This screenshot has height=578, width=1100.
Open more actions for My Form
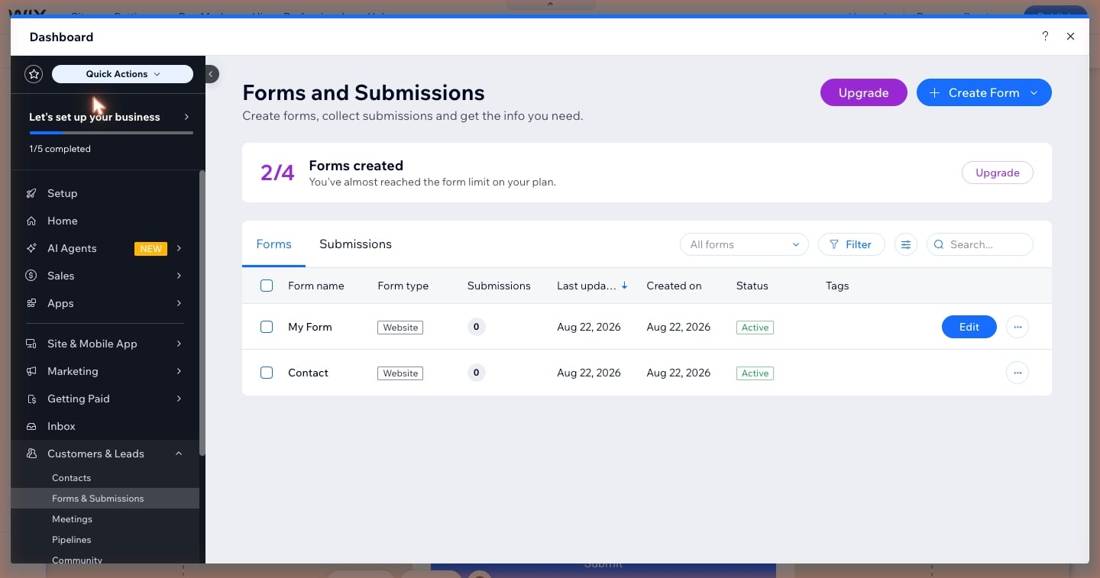click(1017, 327)
